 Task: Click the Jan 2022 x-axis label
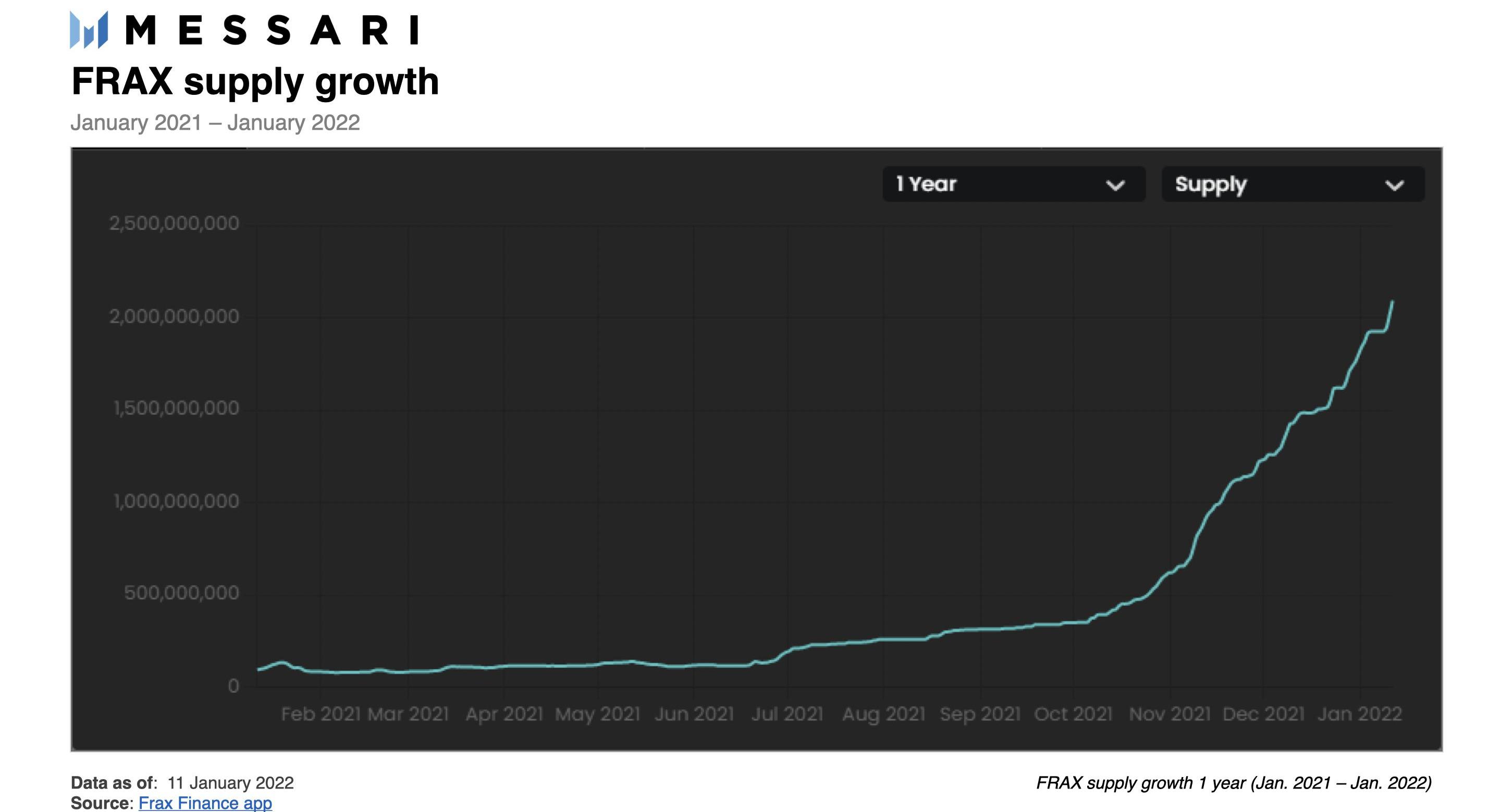1359,714
